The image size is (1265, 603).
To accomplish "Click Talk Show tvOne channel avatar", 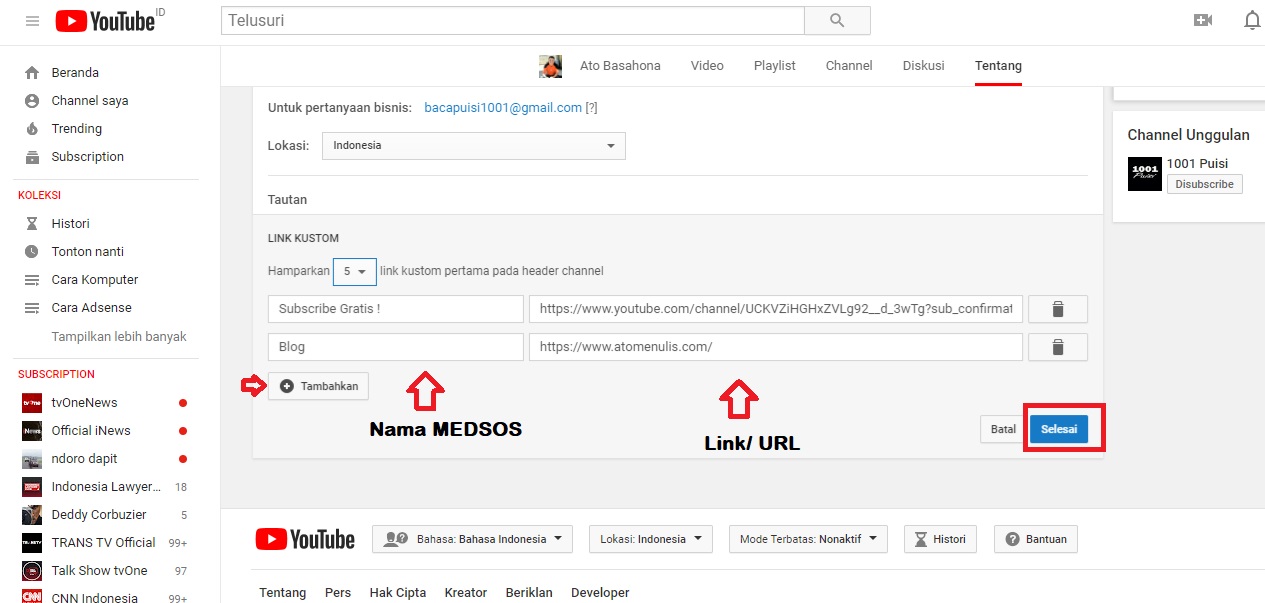I will 32,571.
